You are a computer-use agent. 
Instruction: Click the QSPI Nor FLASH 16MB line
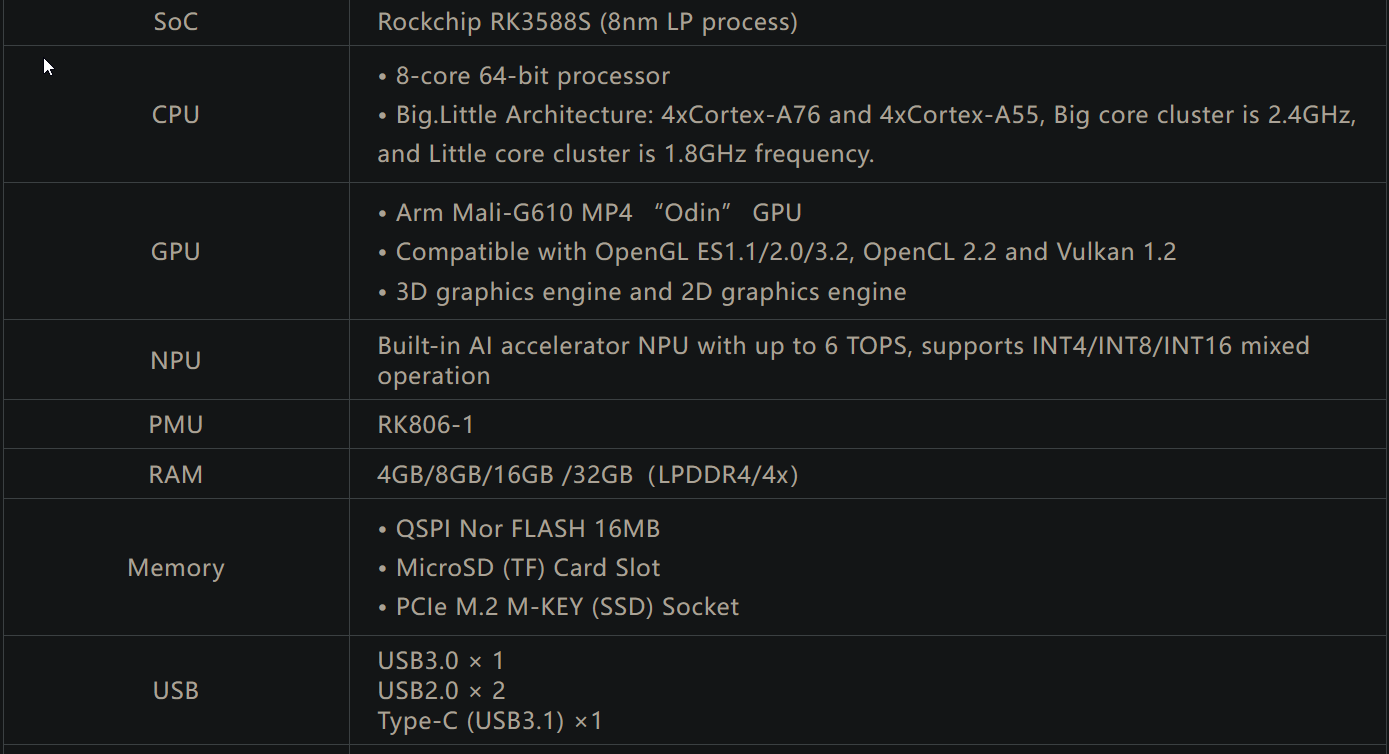pos(519,528)
